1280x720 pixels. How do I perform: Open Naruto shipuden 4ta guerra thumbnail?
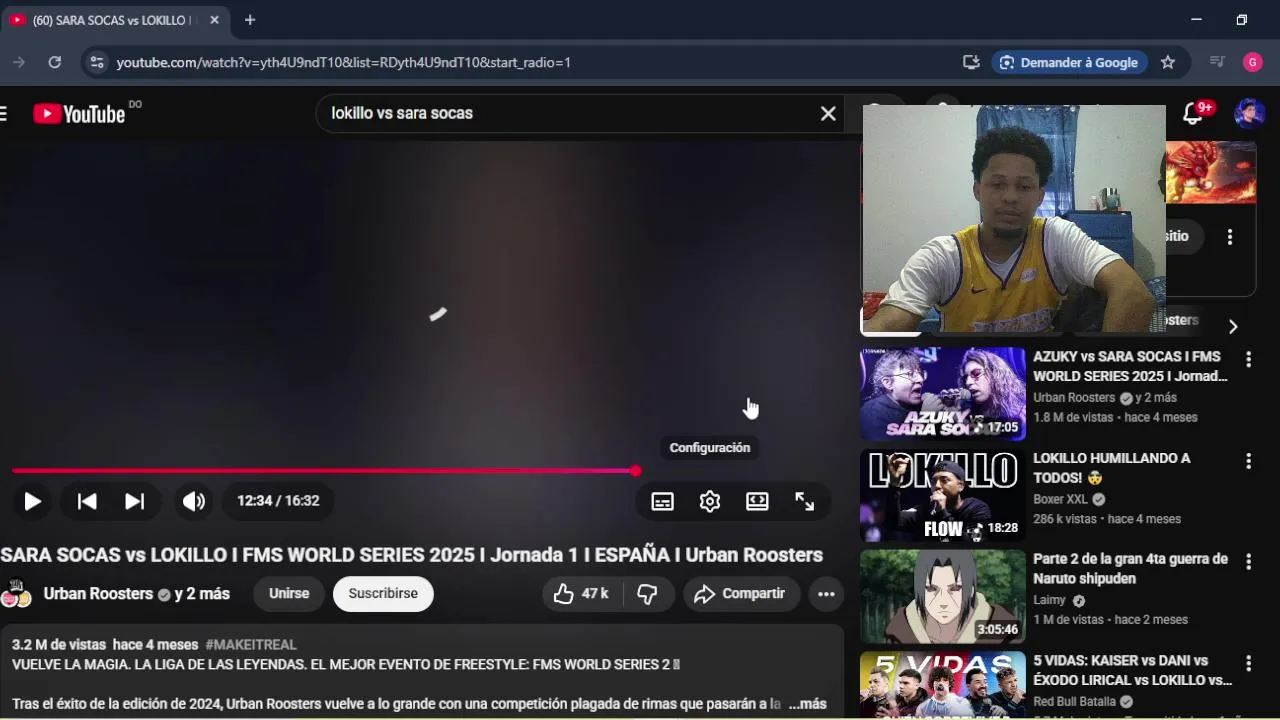point(943,596)
